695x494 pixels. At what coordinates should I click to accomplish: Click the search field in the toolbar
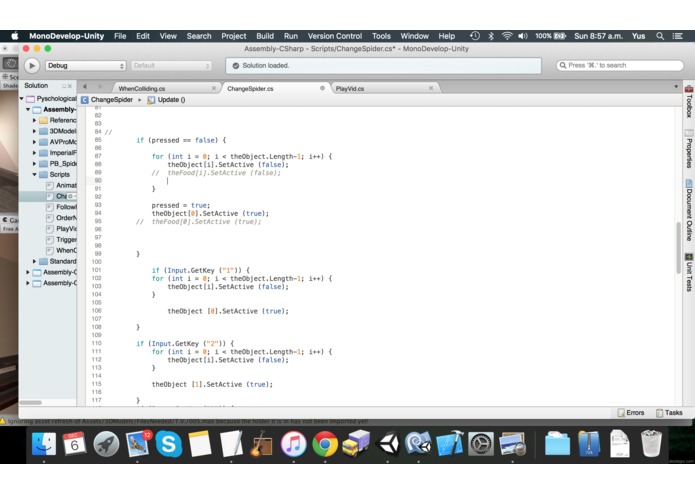click(x=620, y=65)
